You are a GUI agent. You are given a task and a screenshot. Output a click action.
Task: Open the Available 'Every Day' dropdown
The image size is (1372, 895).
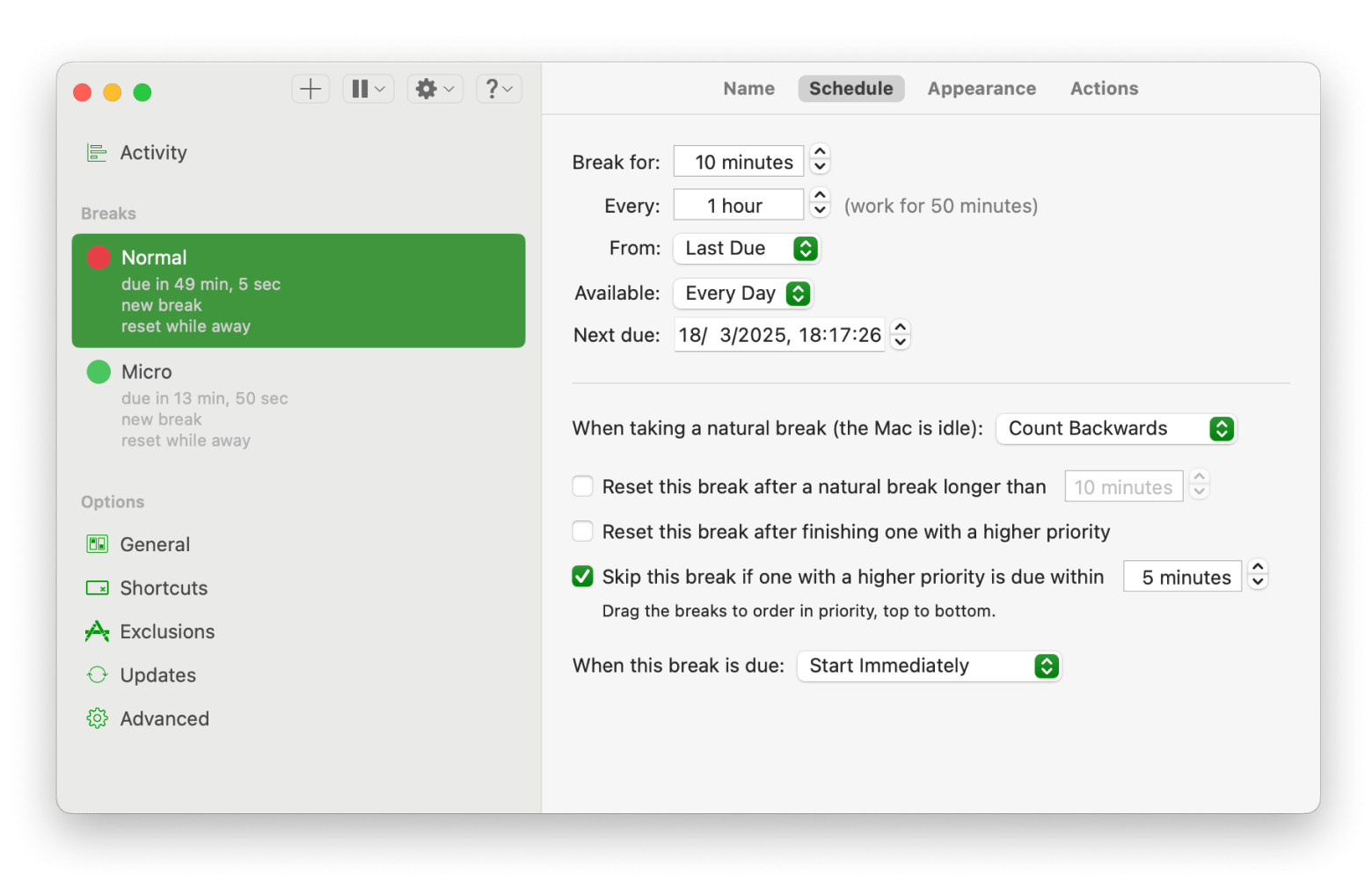tap(742, 294)
